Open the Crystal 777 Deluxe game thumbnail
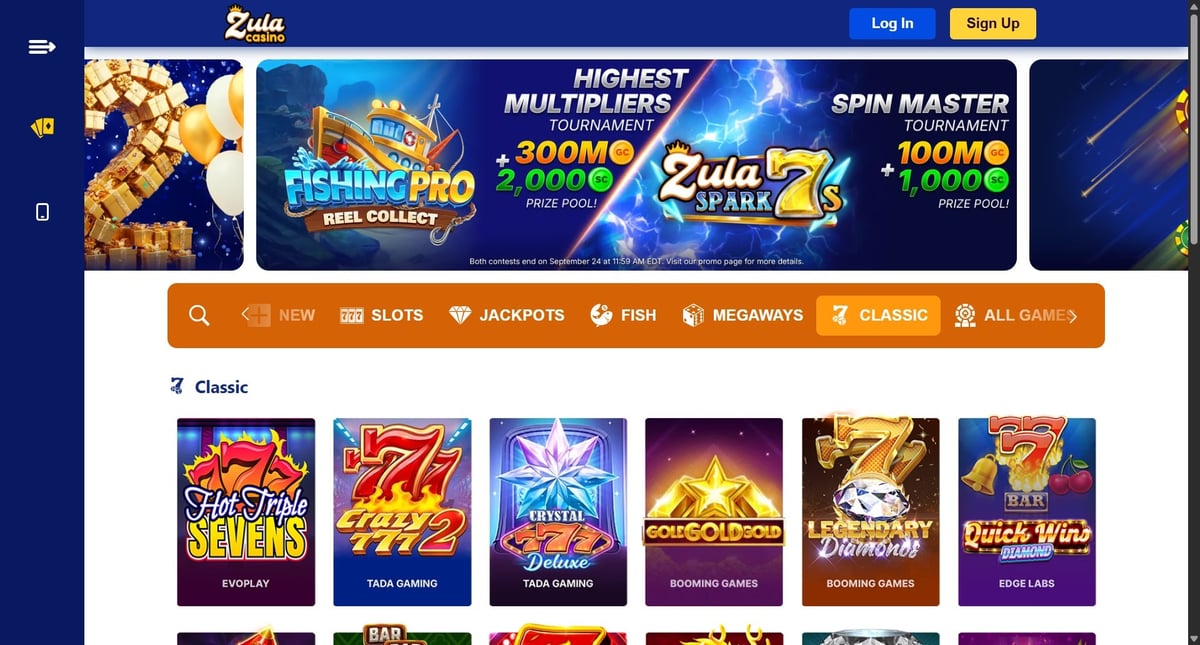Viewport: 1200px width, 645px height. coord(558,512)
